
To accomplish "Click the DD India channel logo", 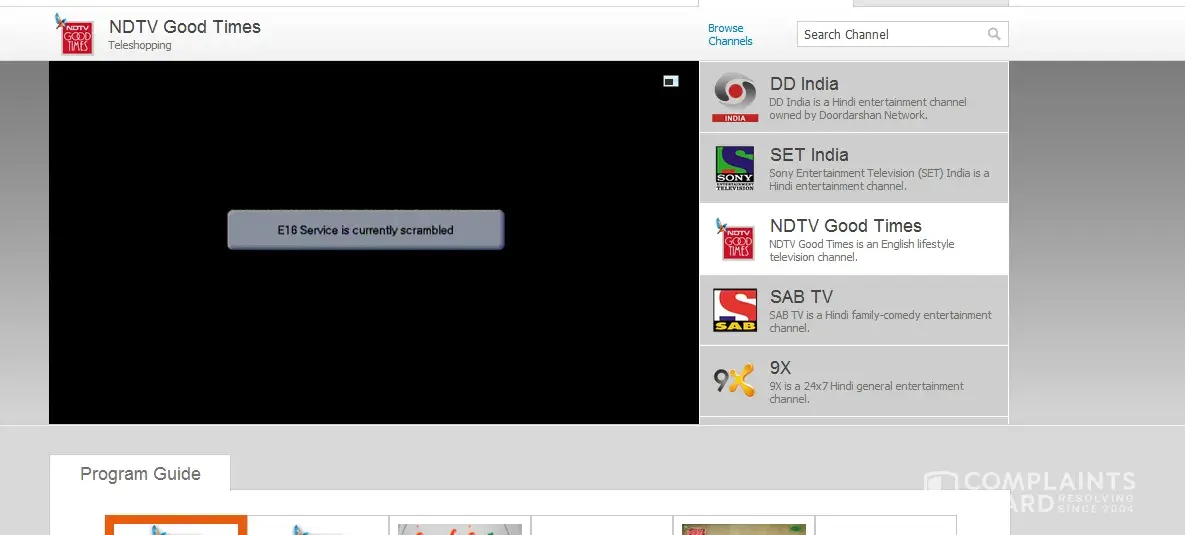I will click(735, 97).
